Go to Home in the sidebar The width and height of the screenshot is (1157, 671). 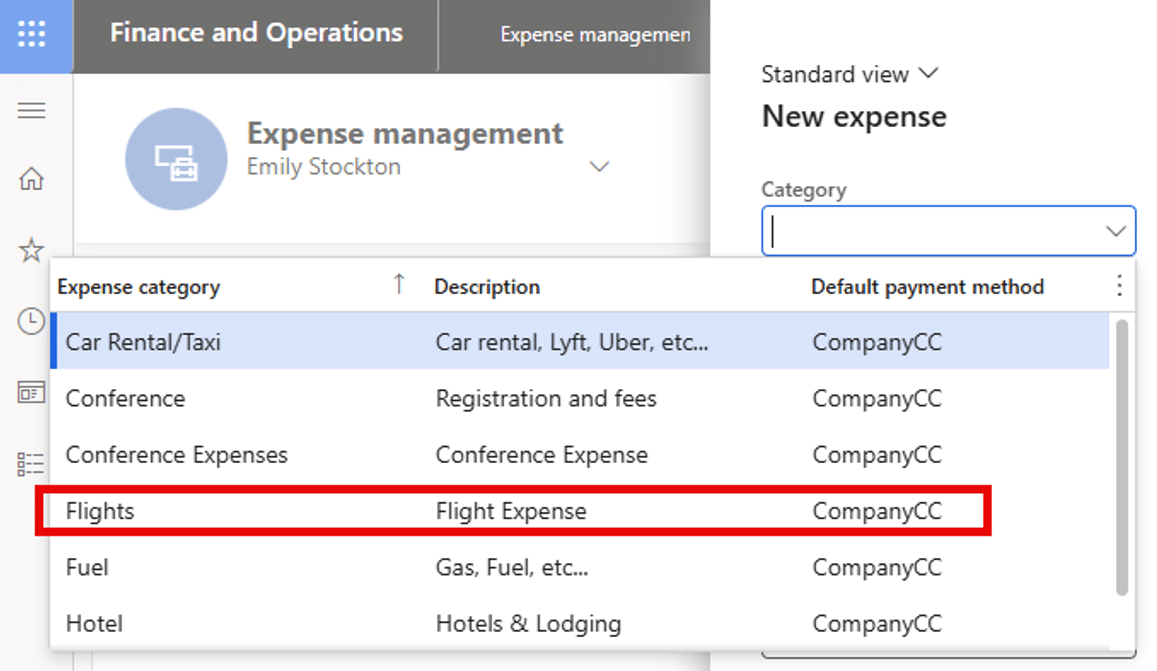[x=32, y=179]
